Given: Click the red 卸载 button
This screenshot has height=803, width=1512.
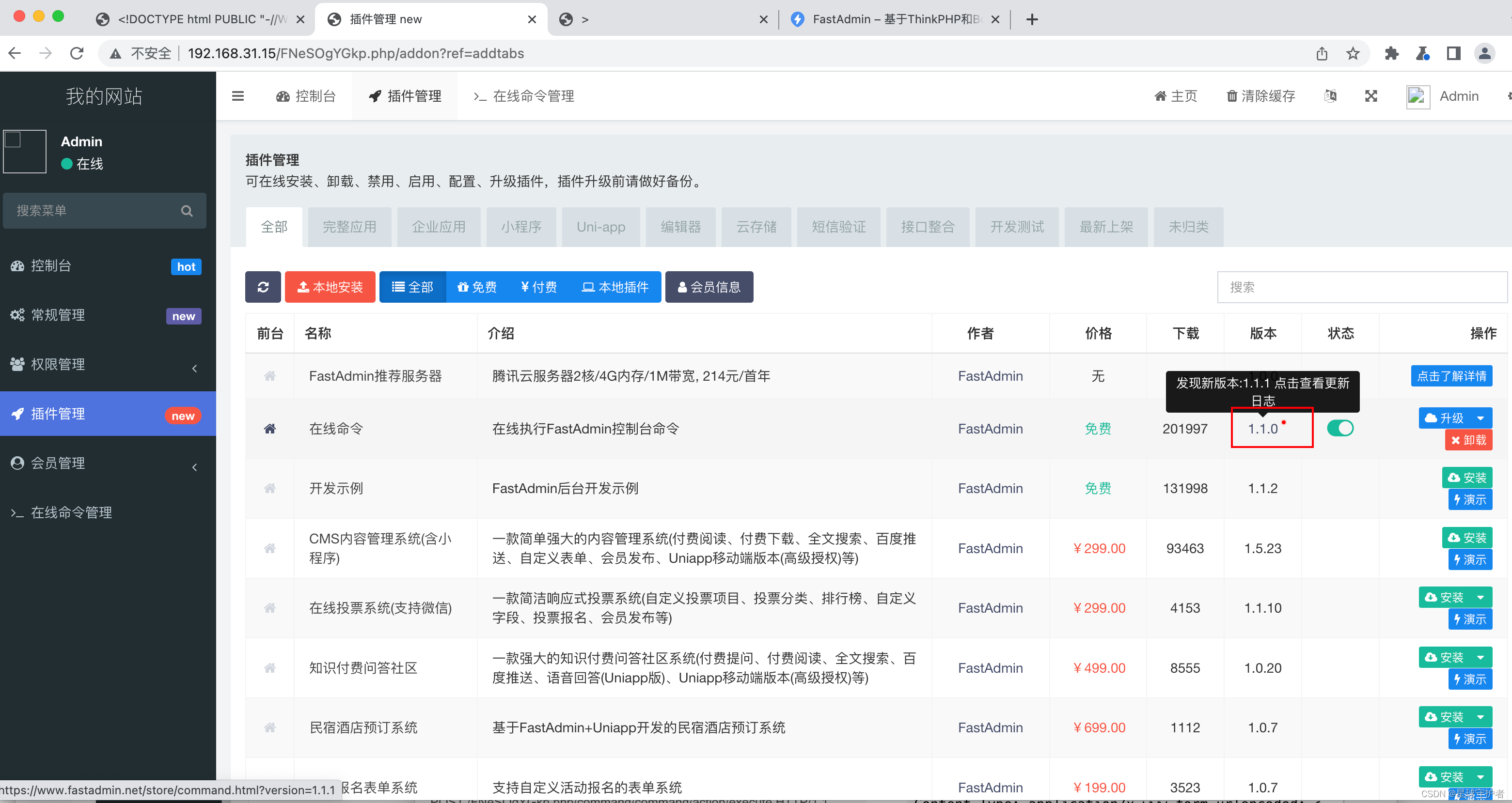Looking at the screenshot, I should pos(1468,440).
